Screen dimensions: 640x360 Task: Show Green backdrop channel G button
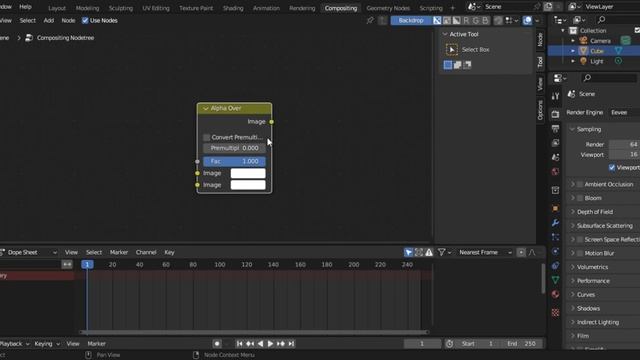476,20
